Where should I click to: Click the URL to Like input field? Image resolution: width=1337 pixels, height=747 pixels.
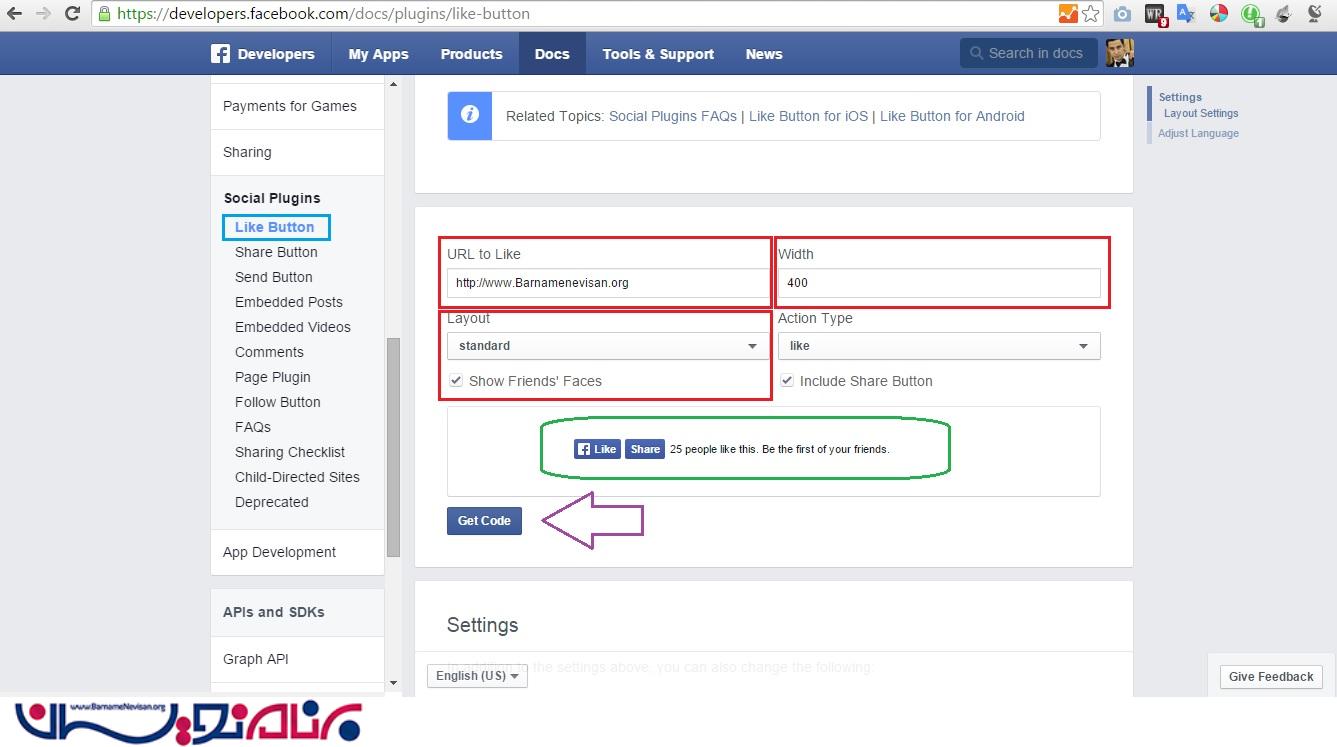click(607, 283)
